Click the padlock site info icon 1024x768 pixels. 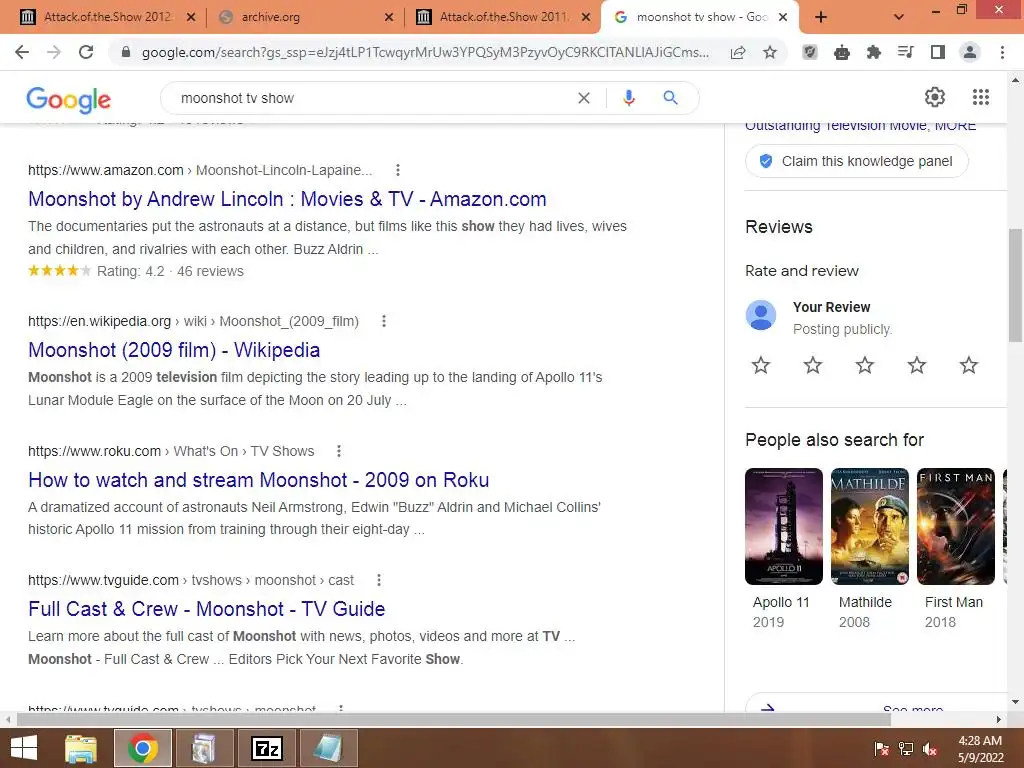click(126, 52)
